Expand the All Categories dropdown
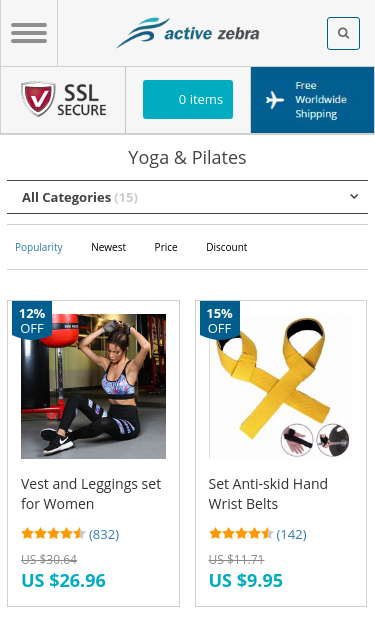 point(188,197)
